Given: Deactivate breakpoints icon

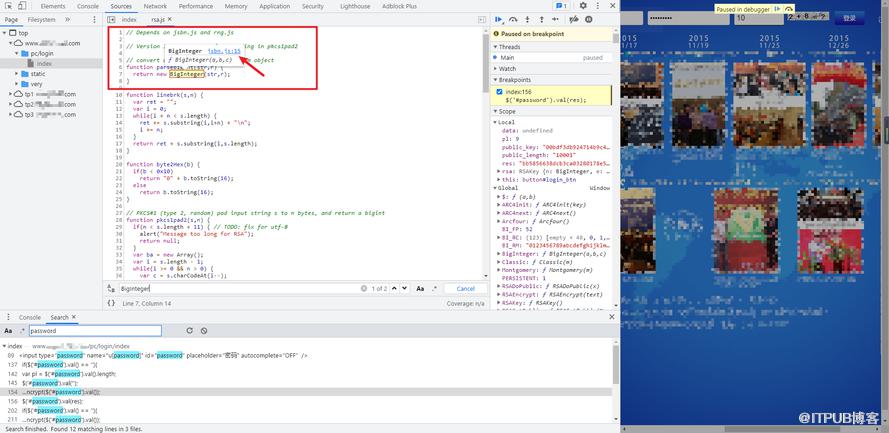Looking at the screenshot, I should pyautogui.click(x=574, y=19).
